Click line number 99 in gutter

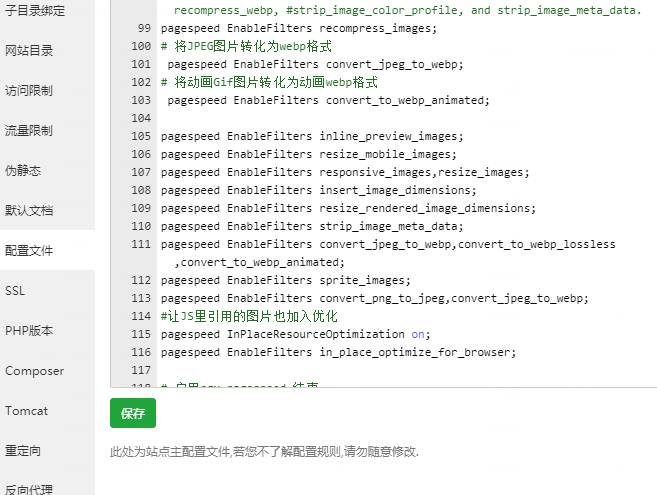pyautogui.click(x=144, y=29)
